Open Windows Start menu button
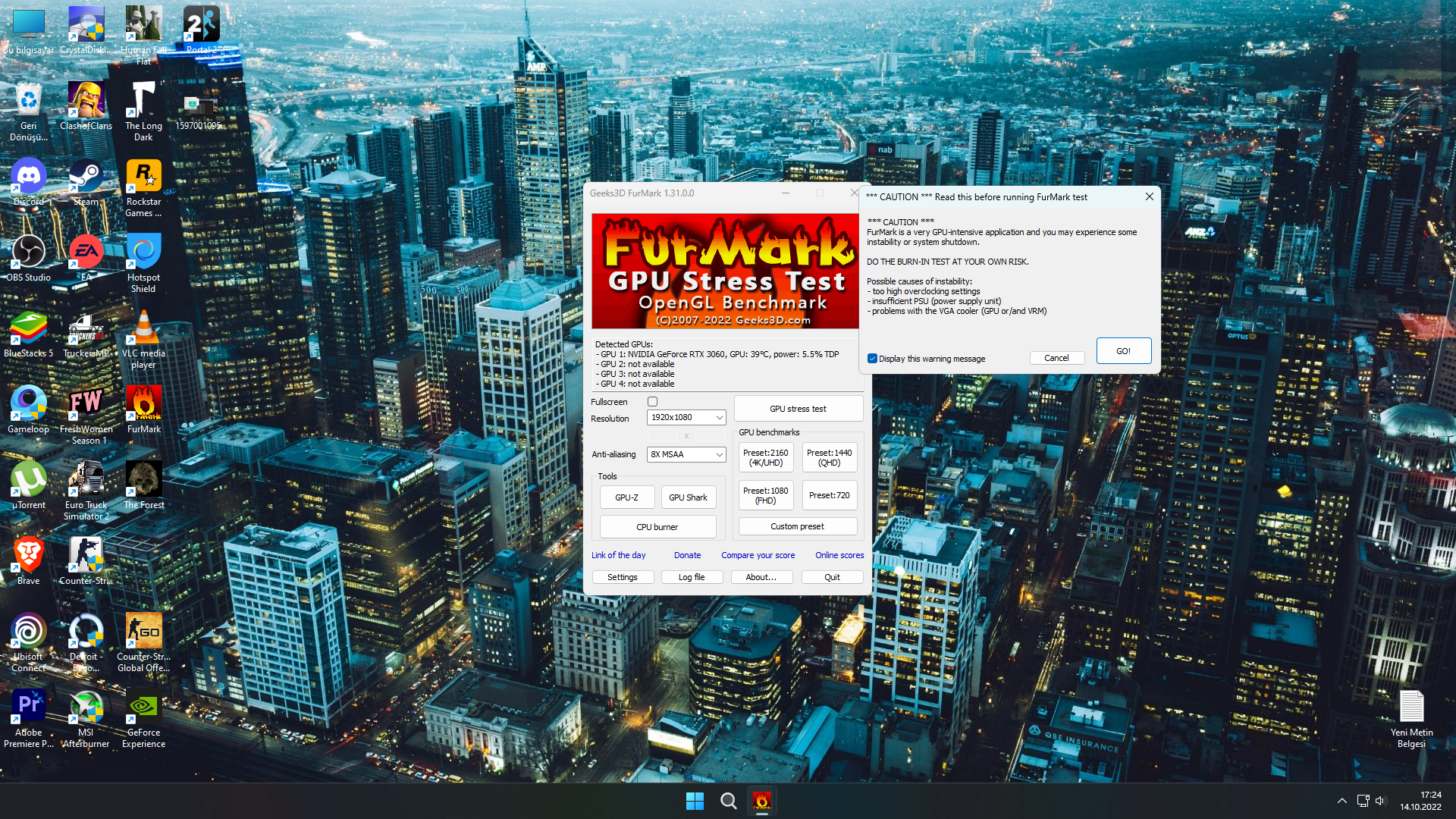1456x819 pixels. (x=695, y=801)
